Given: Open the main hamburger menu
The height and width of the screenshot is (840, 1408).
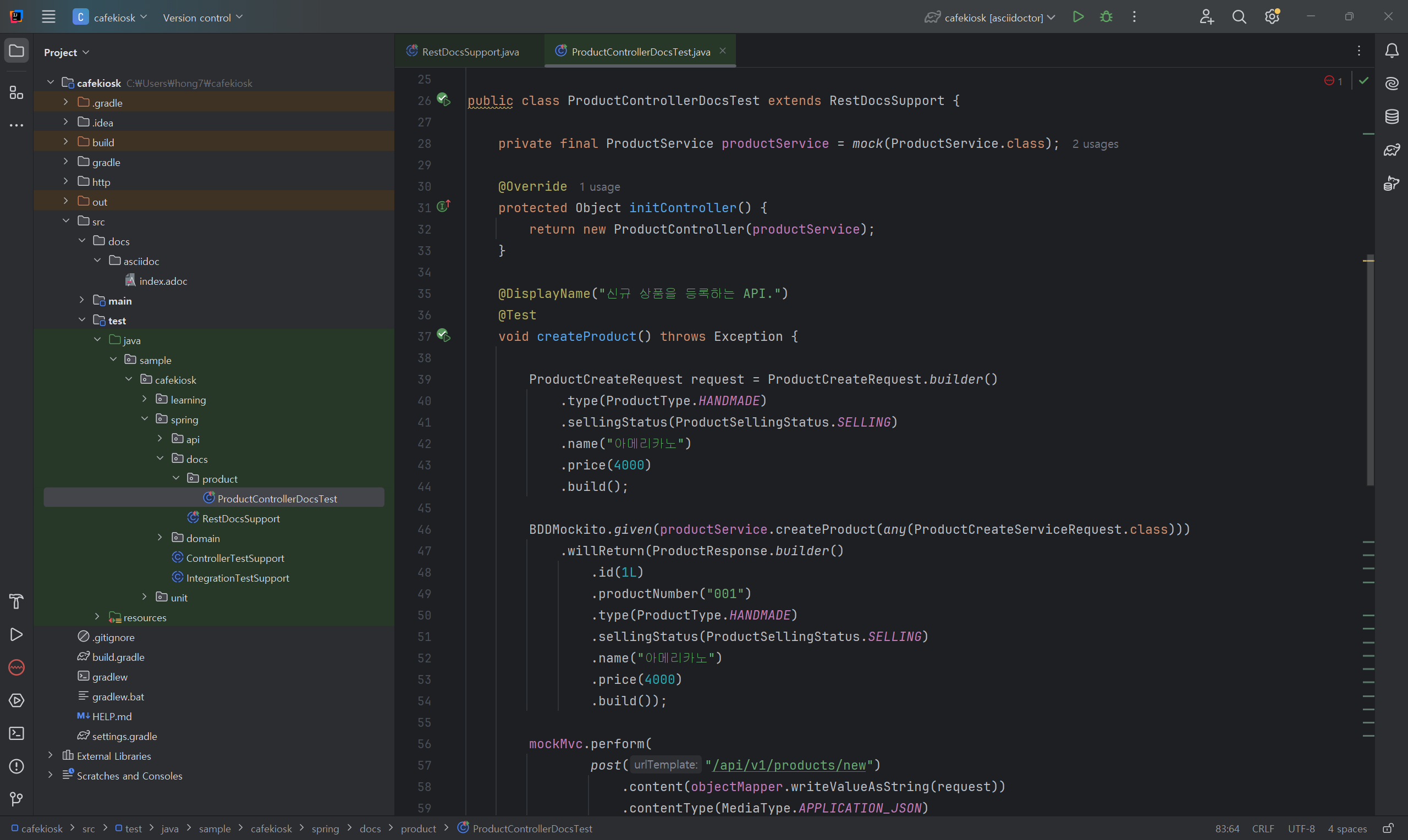Looking at the screenshot, I should 49,17.
